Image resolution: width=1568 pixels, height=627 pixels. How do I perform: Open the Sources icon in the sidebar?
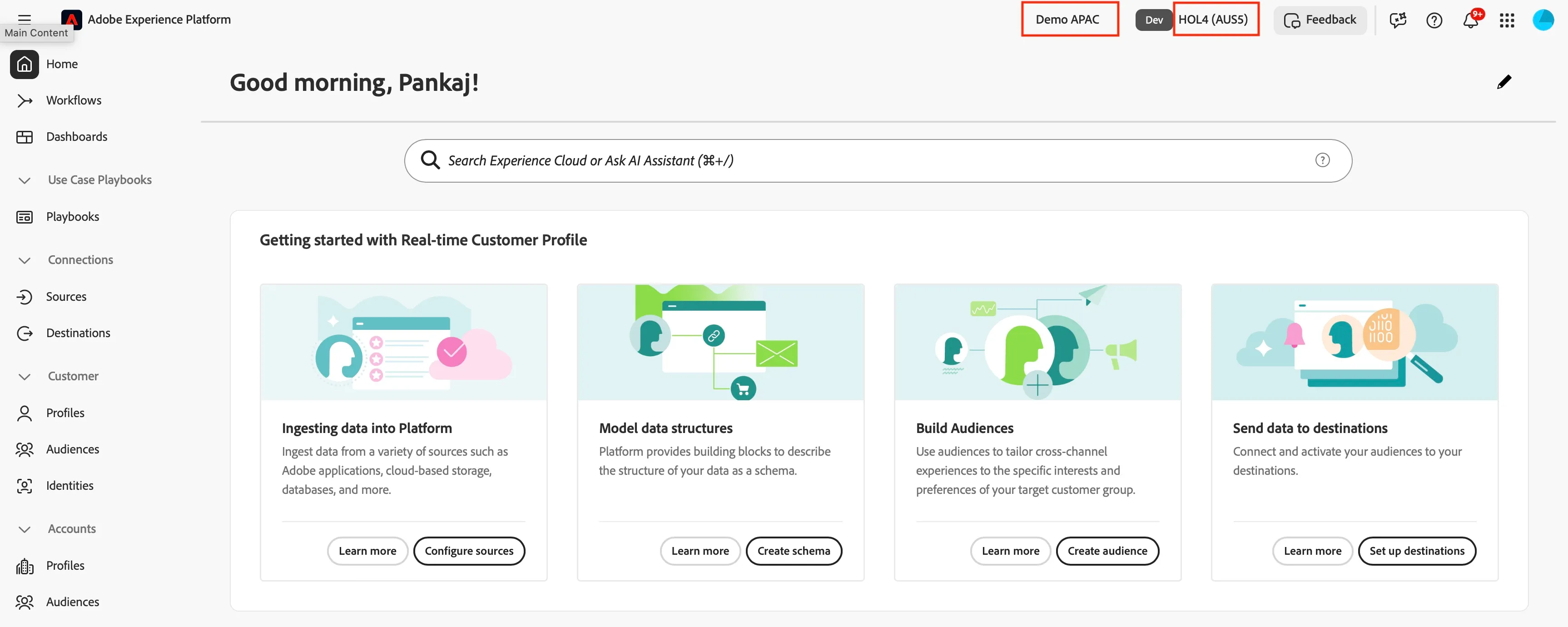(25, 296)
